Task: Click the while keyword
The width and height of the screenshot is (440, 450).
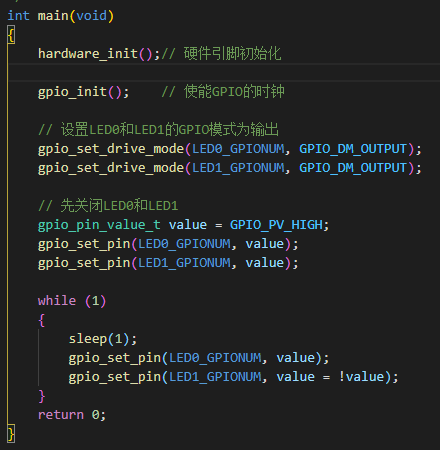Action: coord(57,301)
